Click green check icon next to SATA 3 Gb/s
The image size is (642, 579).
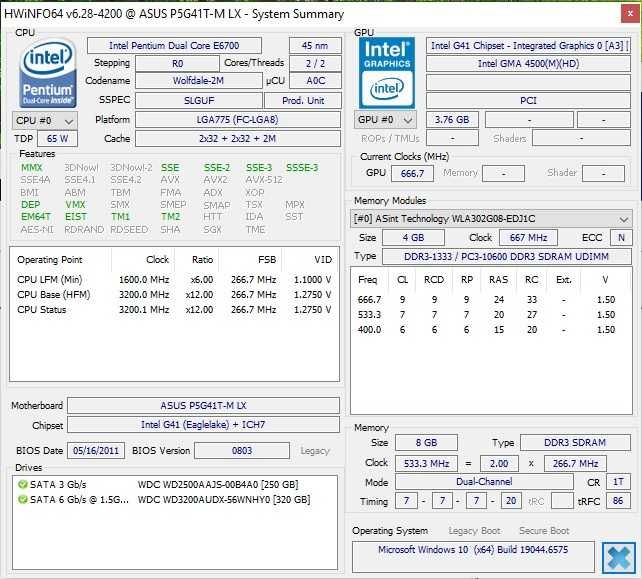click(x=23, y=484)
